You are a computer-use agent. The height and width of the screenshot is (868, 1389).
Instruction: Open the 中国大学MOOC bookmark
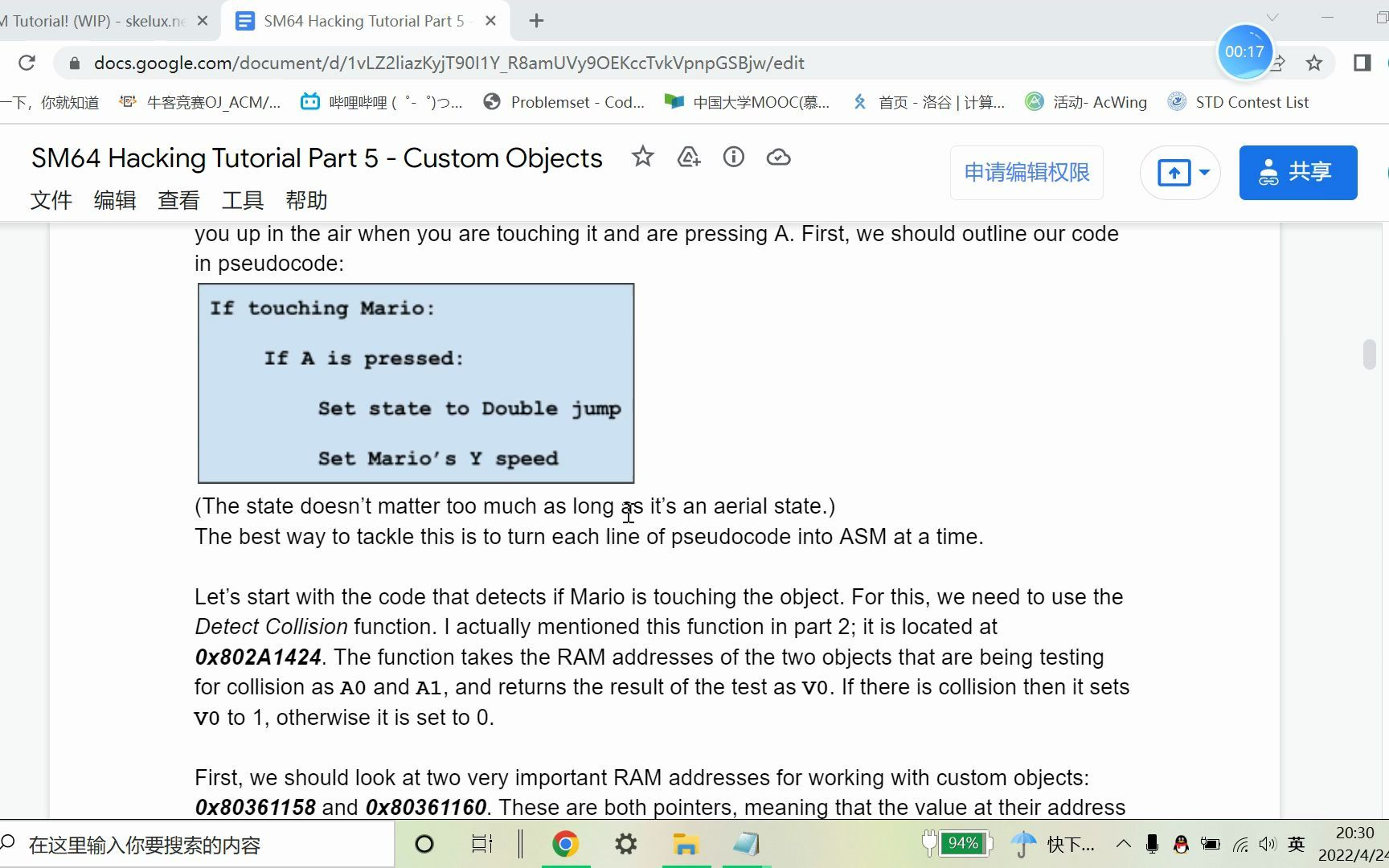[748, 102]
